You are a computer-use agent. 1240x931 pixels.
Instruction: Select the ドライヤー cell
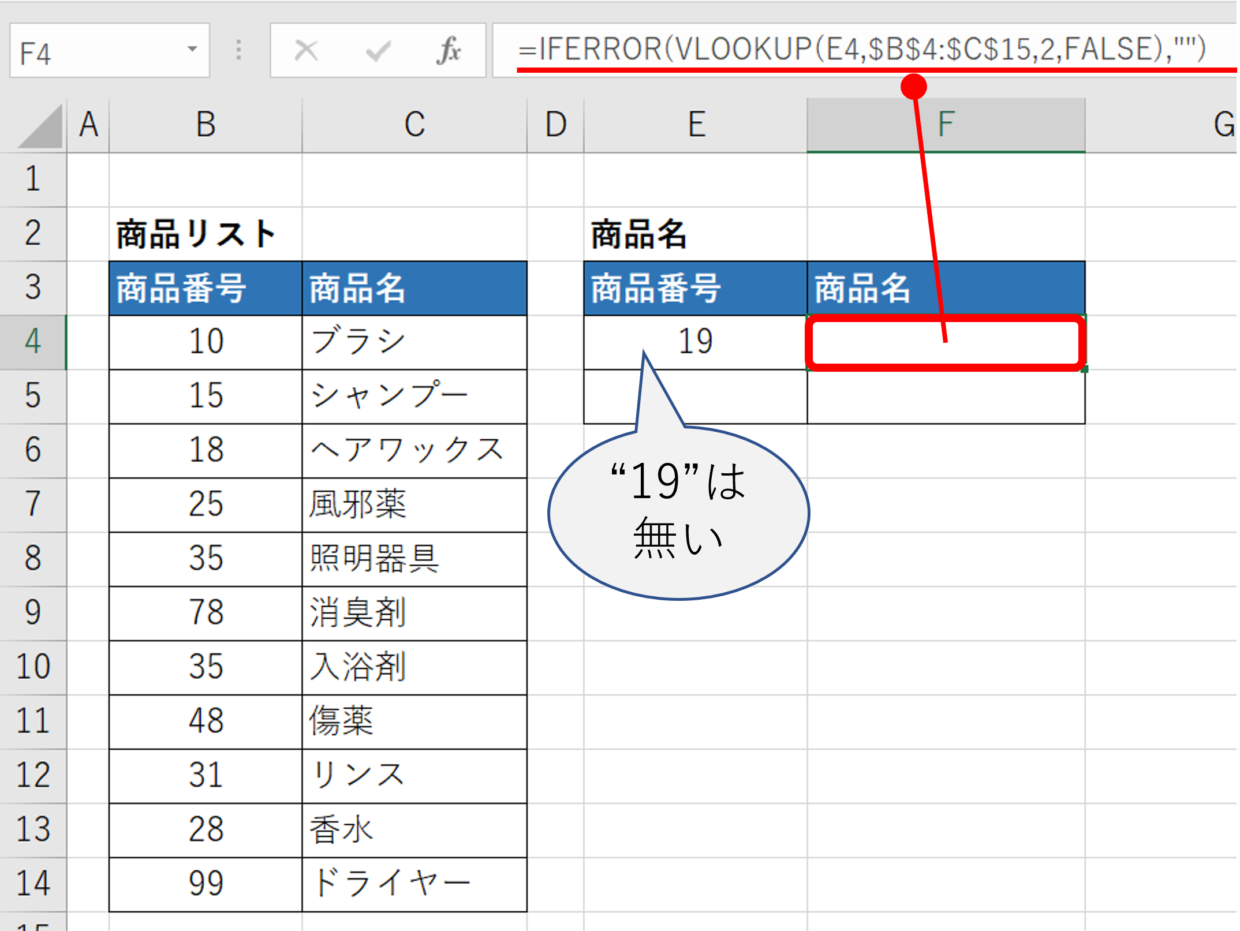tap(414, 882)
